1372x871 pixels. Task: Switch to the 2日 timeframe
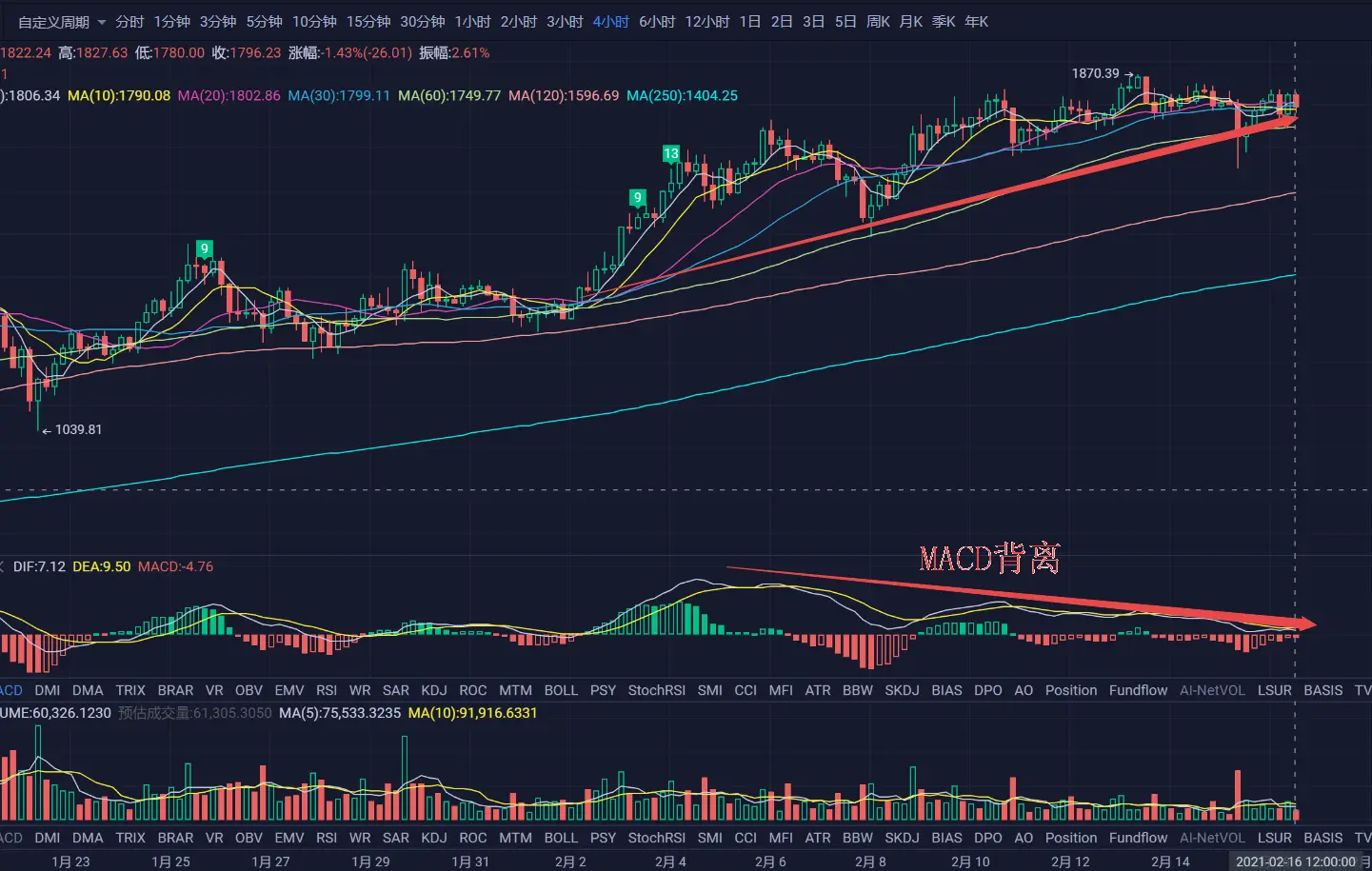click(x=782, y=22)
